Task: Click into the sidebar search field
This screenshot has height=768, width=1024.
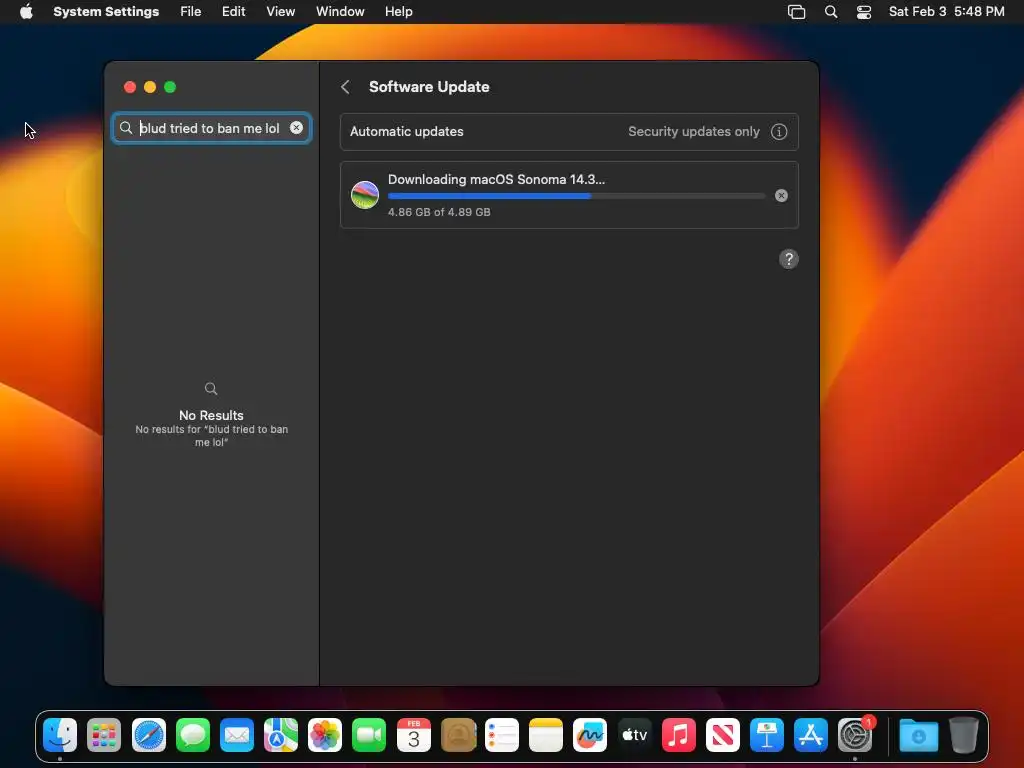Action: tap(212, 128)
